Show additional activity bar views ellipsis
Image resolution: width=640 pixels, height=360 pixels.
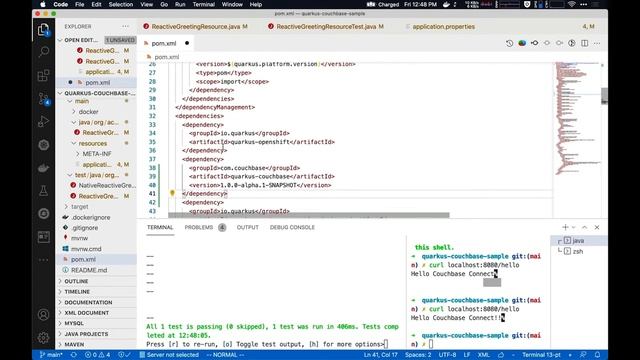click(43, 260)
